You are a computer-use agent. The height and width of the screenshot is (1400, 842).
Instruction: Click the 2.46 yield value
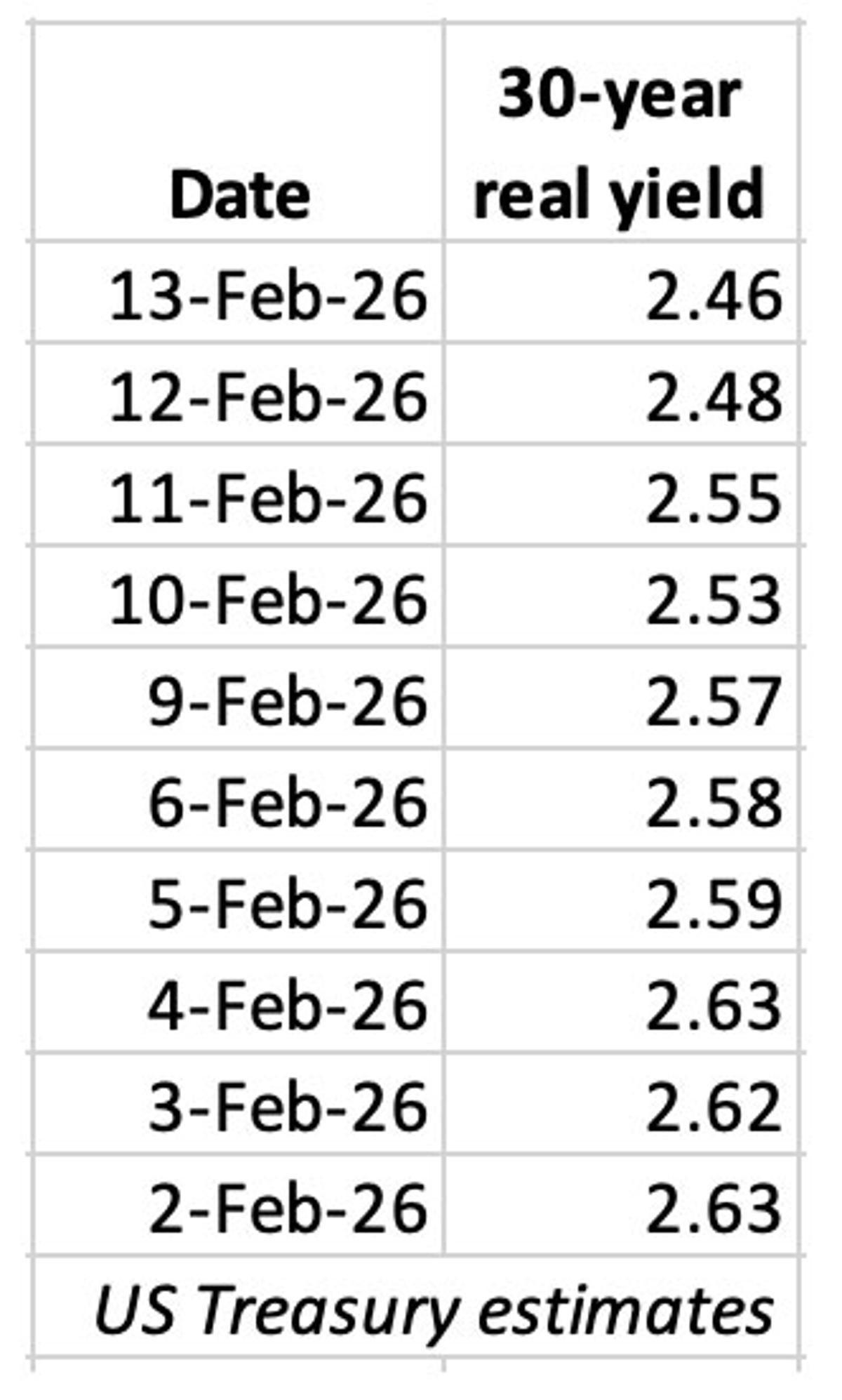tap(712, 295)
